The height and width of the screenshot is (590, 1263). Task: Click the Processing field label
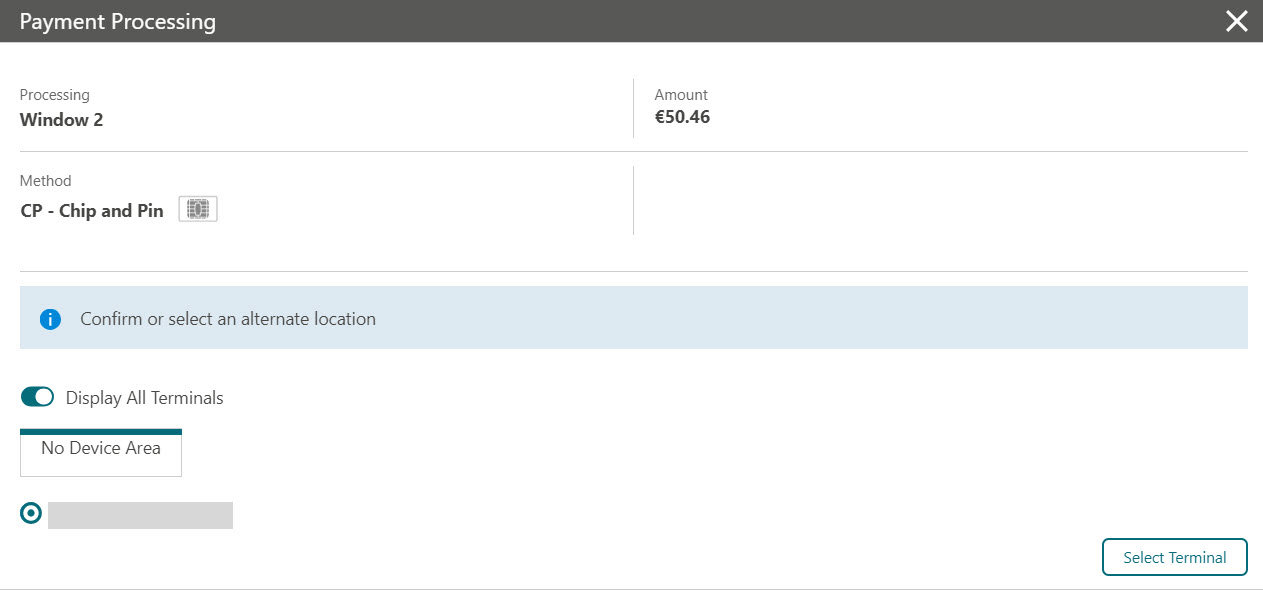coord(55,95)
